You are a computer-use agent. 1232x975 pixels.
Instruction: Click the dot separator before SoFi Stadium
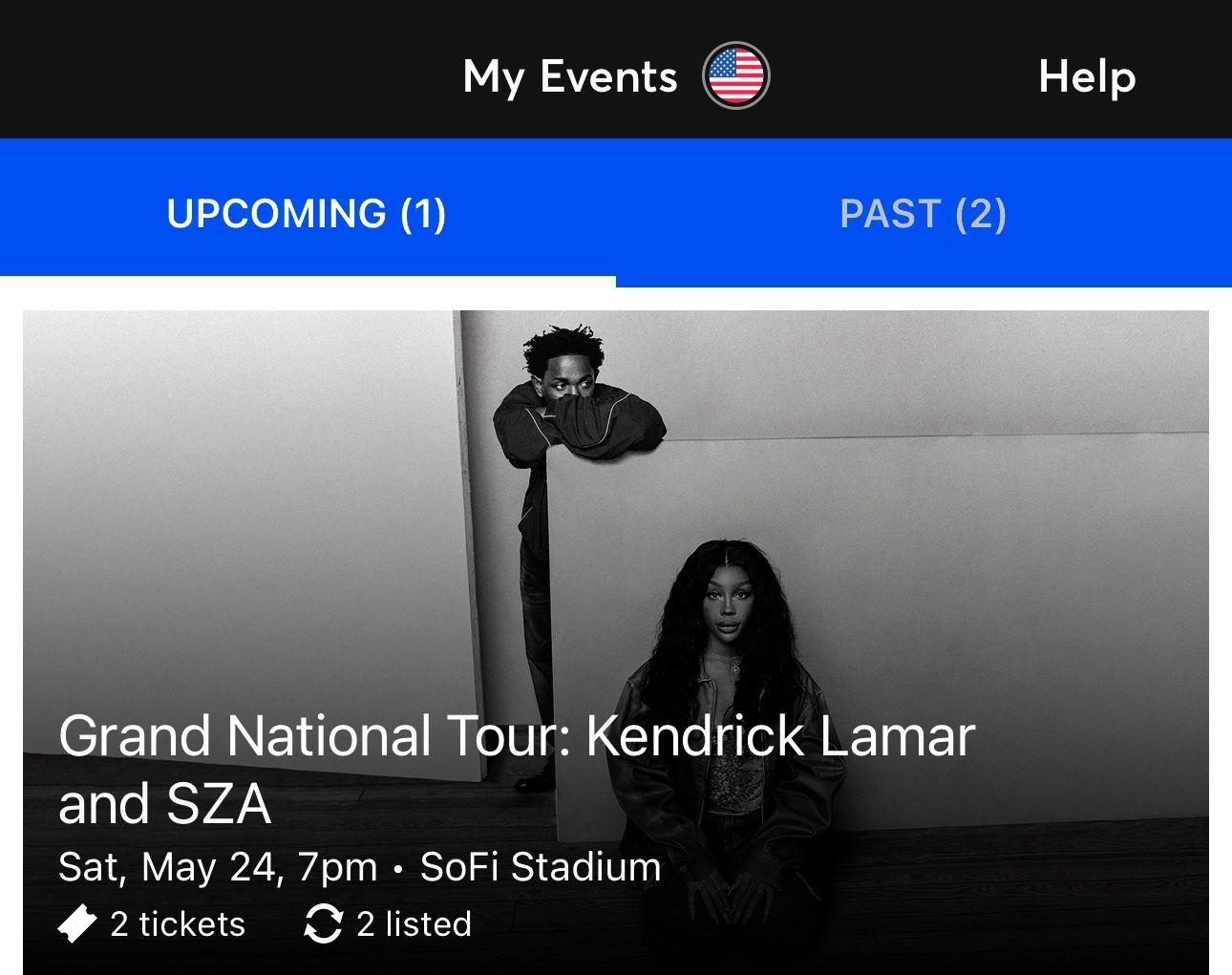point(398,869)
